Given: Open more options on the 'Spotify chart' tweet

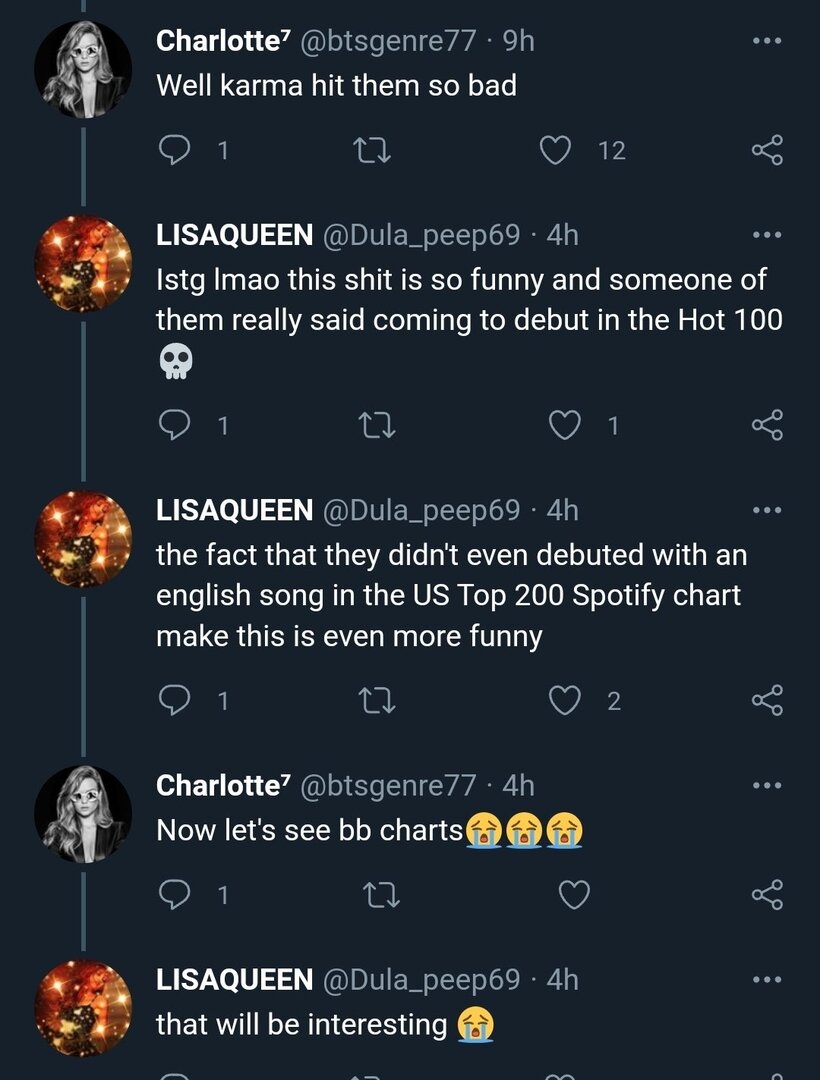Looking at the screenshot, I should (767, 510).
